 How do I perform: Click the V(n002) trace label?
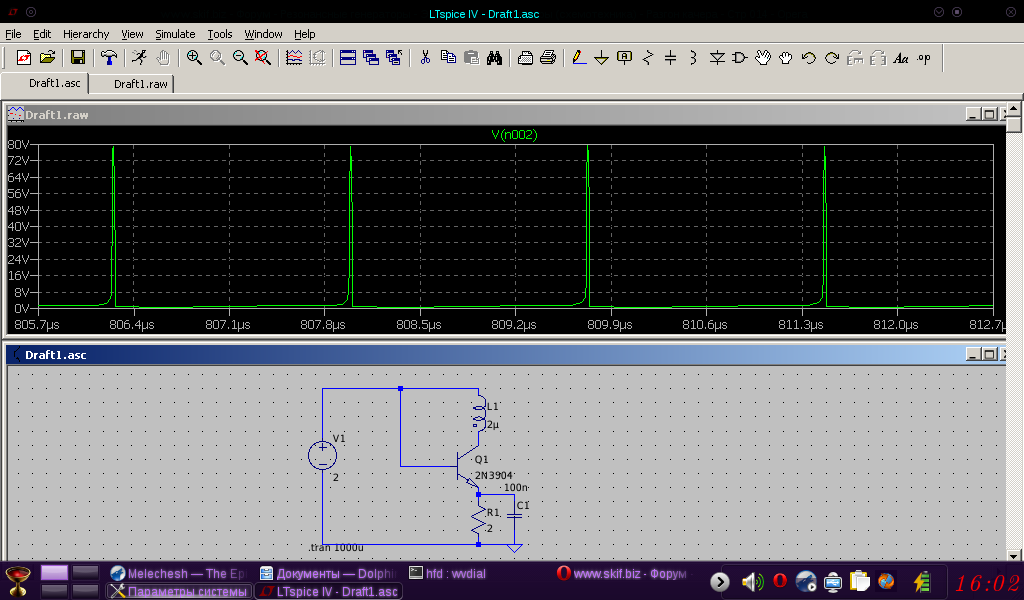[515, 134]
